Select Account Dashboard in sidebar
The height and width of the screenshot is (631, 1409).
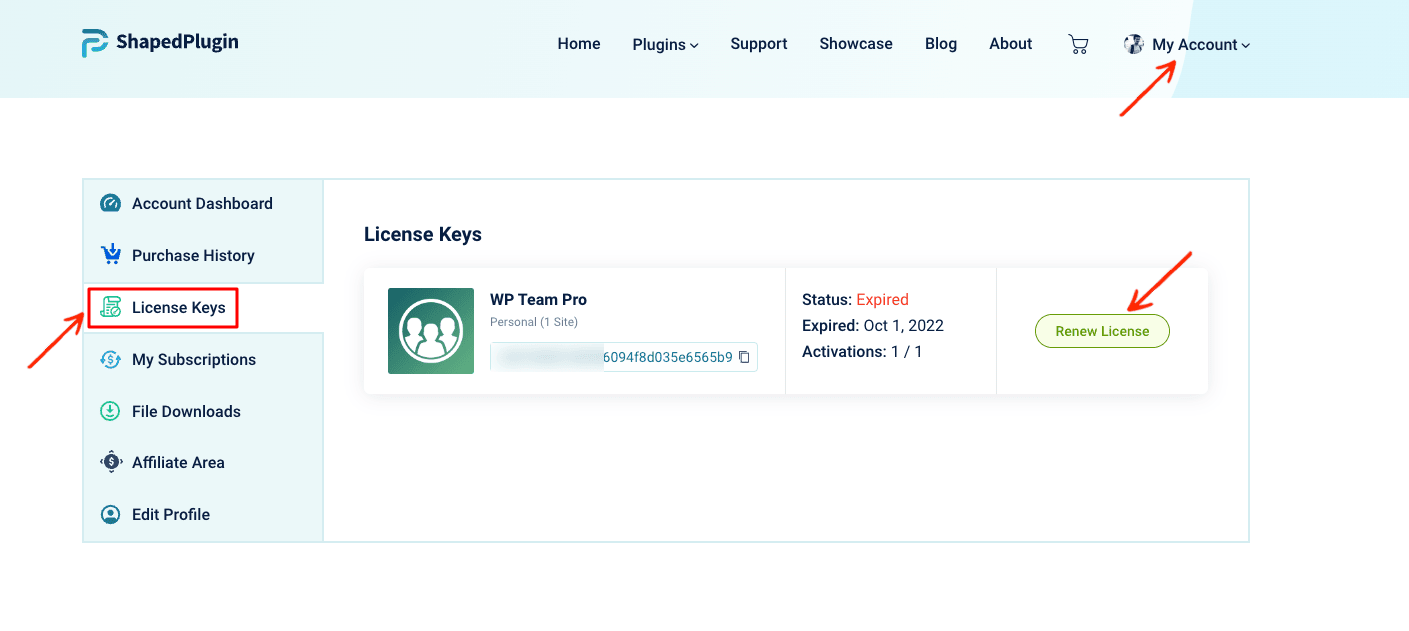[203, 204]
